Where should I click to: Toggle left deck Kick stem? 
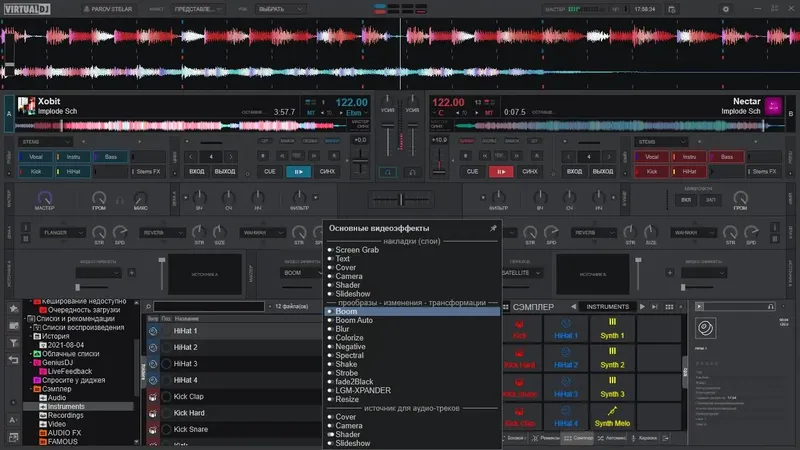(x=35, y=171)
